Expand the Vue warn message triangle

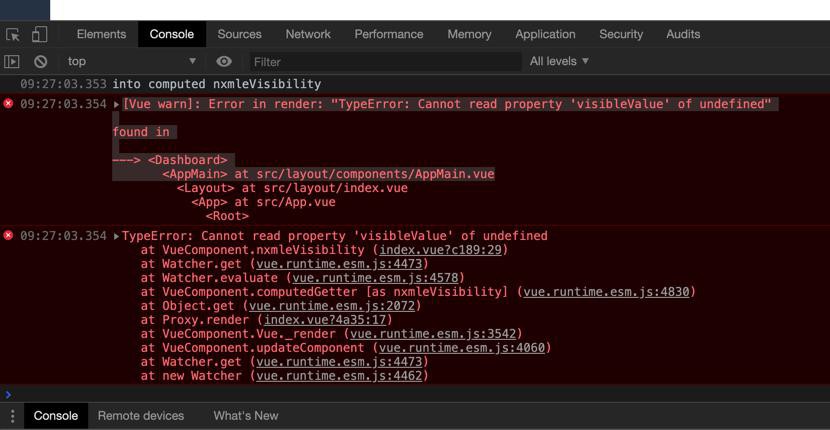point(117,105)
